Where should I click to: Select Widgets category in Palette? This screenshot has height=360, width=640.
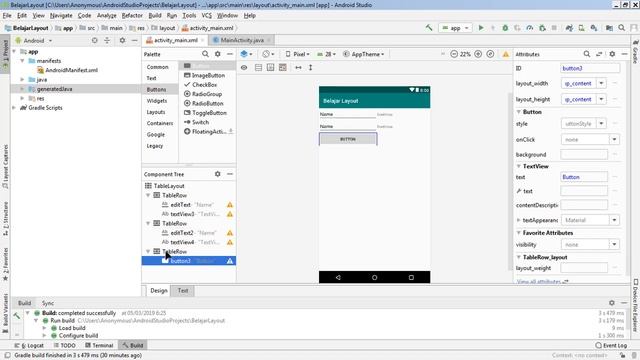coord(157,100)
